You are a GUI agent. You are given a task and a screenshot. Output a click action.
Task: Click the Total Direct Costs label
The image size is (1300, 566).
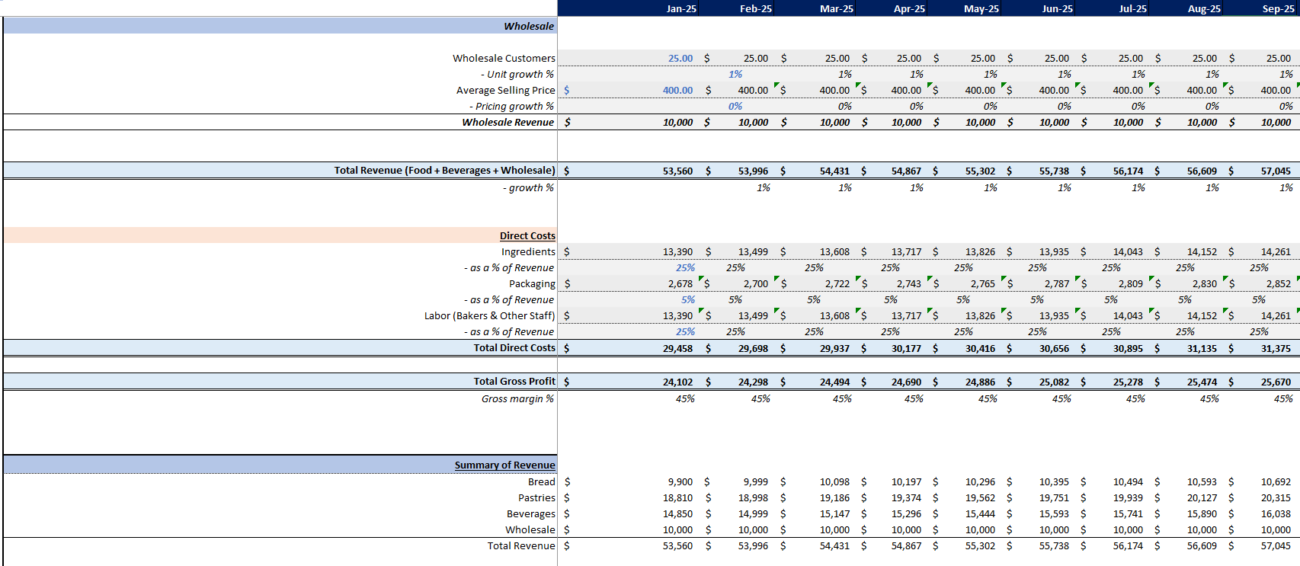tap(514, 348)
